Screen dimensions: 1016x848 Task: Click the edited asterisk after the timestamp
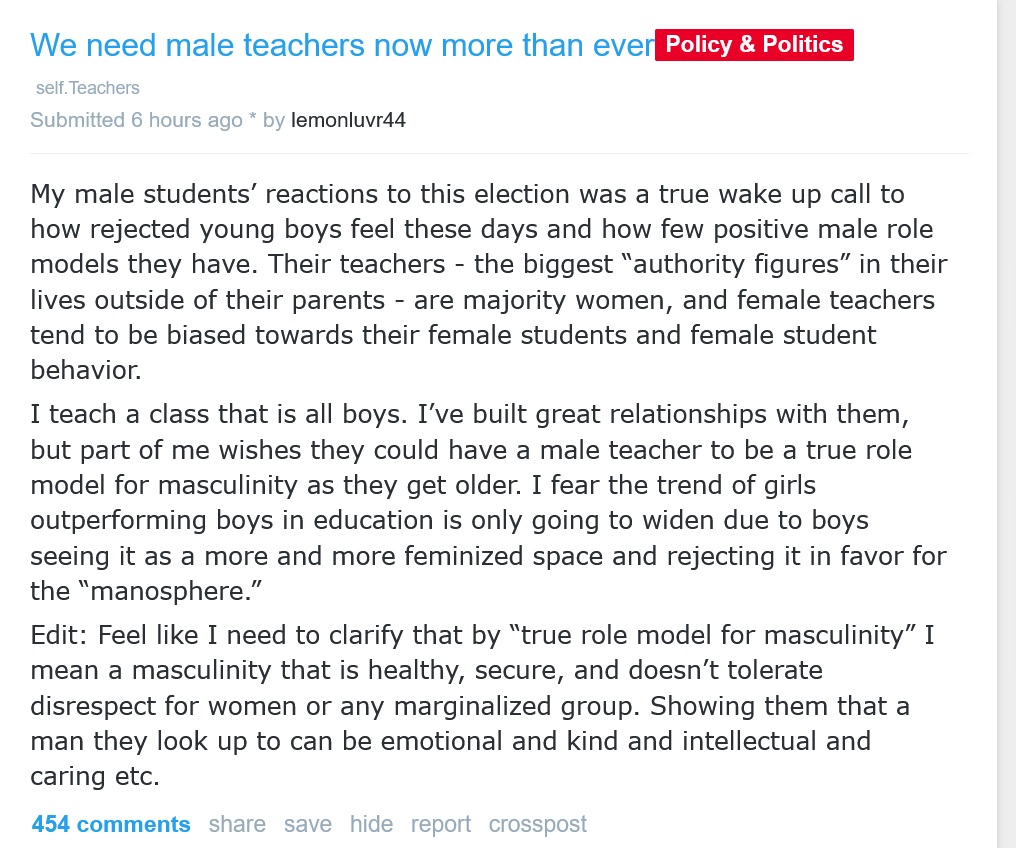[x=253, y=120]
